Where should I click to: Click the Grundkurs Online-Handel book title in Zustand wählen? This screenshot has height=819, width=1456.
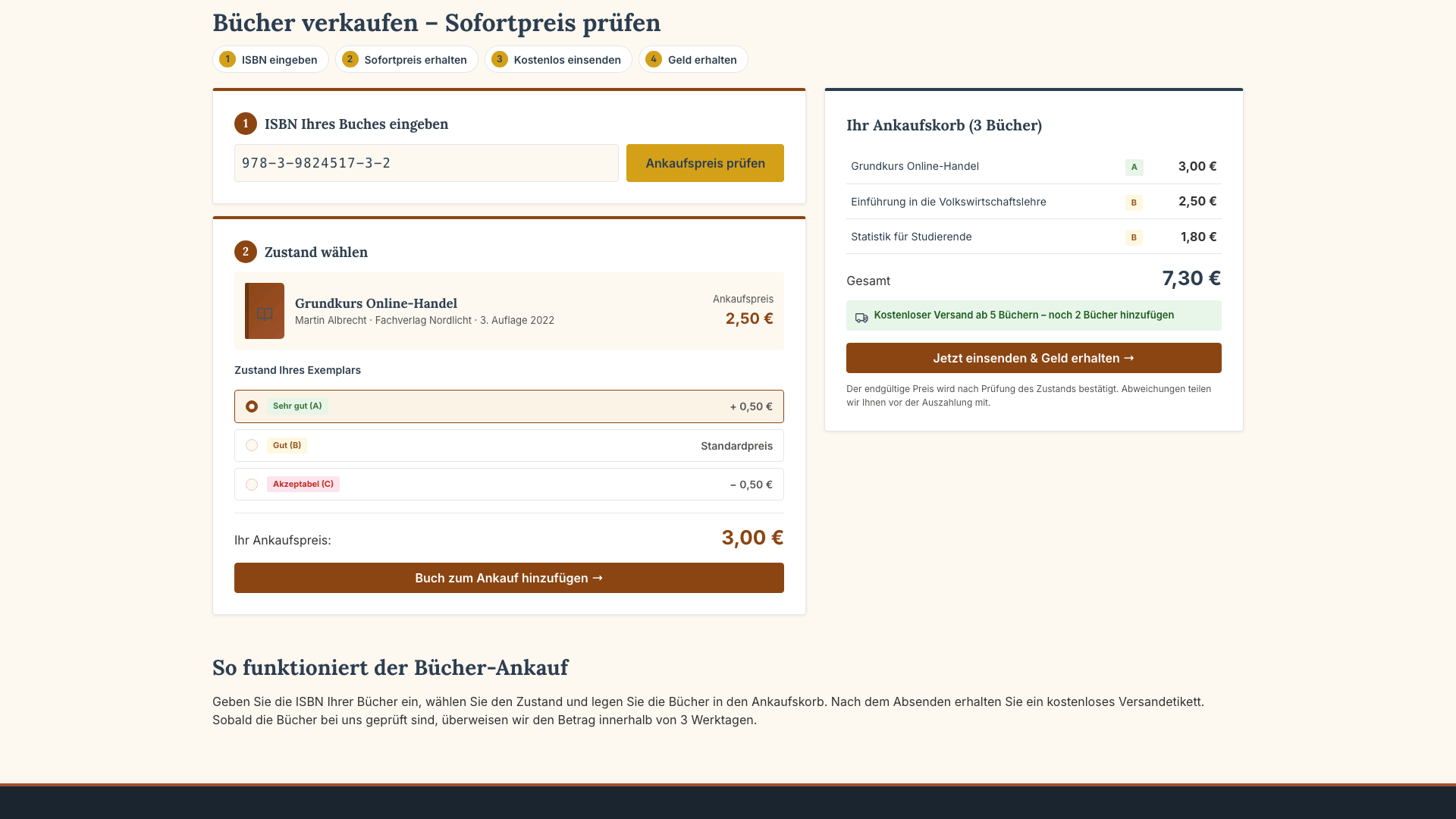(376, 303)
